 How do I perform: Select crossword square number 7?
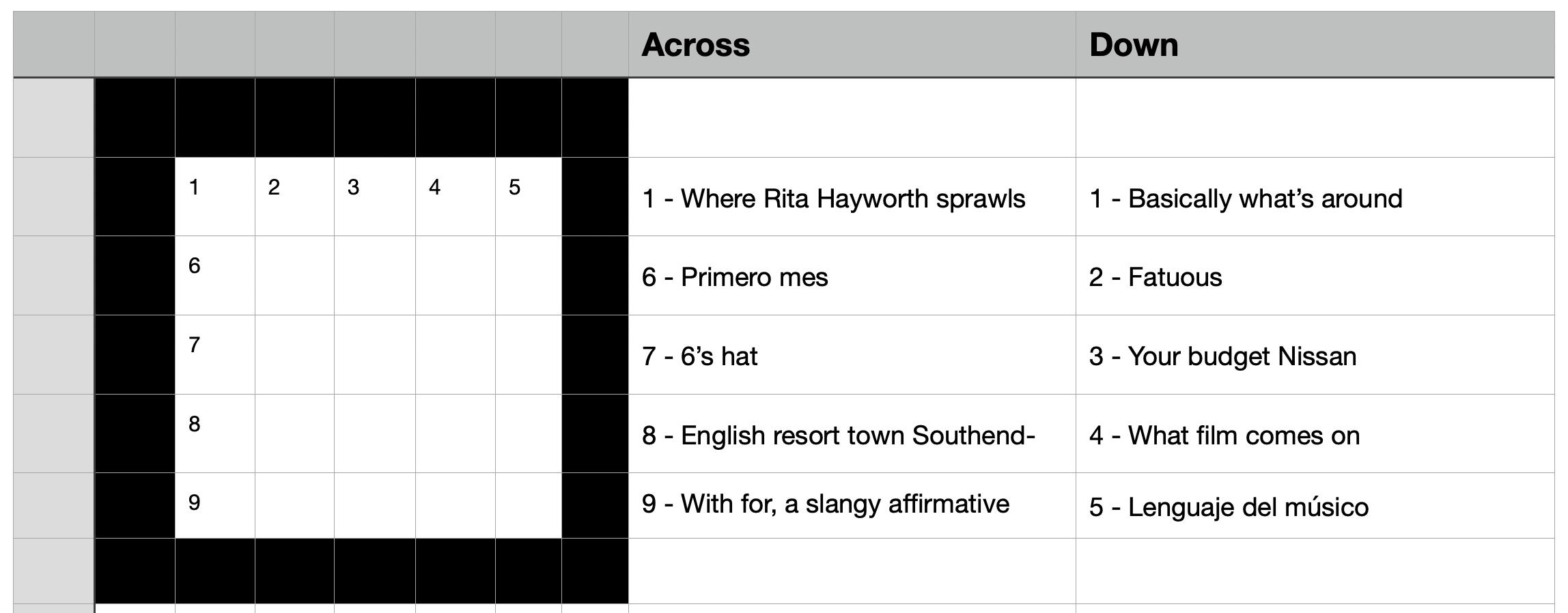[215, 355]
